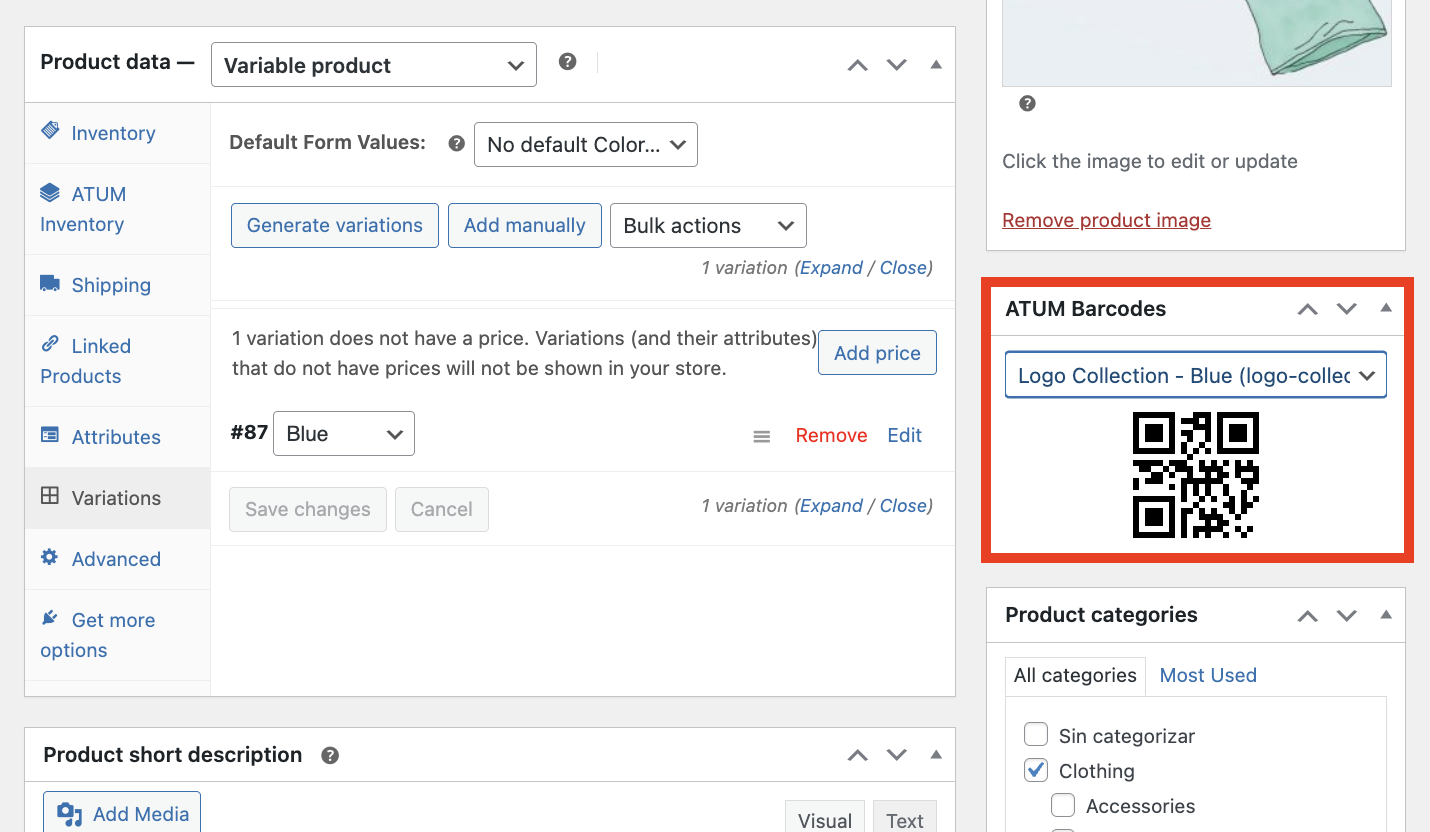The width and height of the screenshot is (1430, 832).
Task: Move ATUM Barcodes panel down
Action: coord(1346,309)
